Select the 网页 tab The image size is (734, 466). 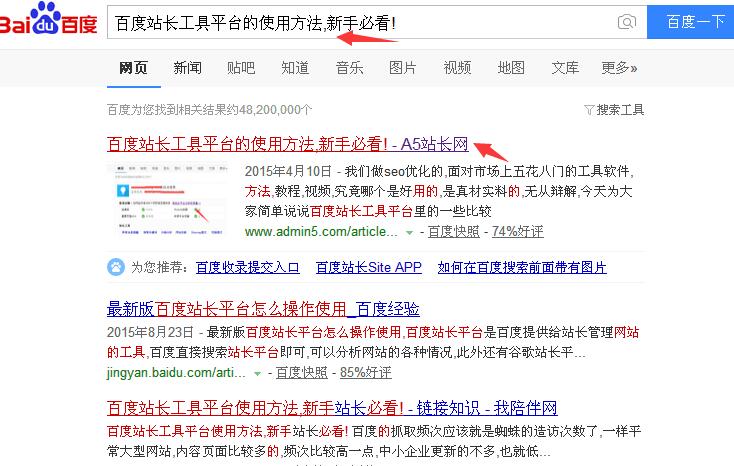(133, 68)
